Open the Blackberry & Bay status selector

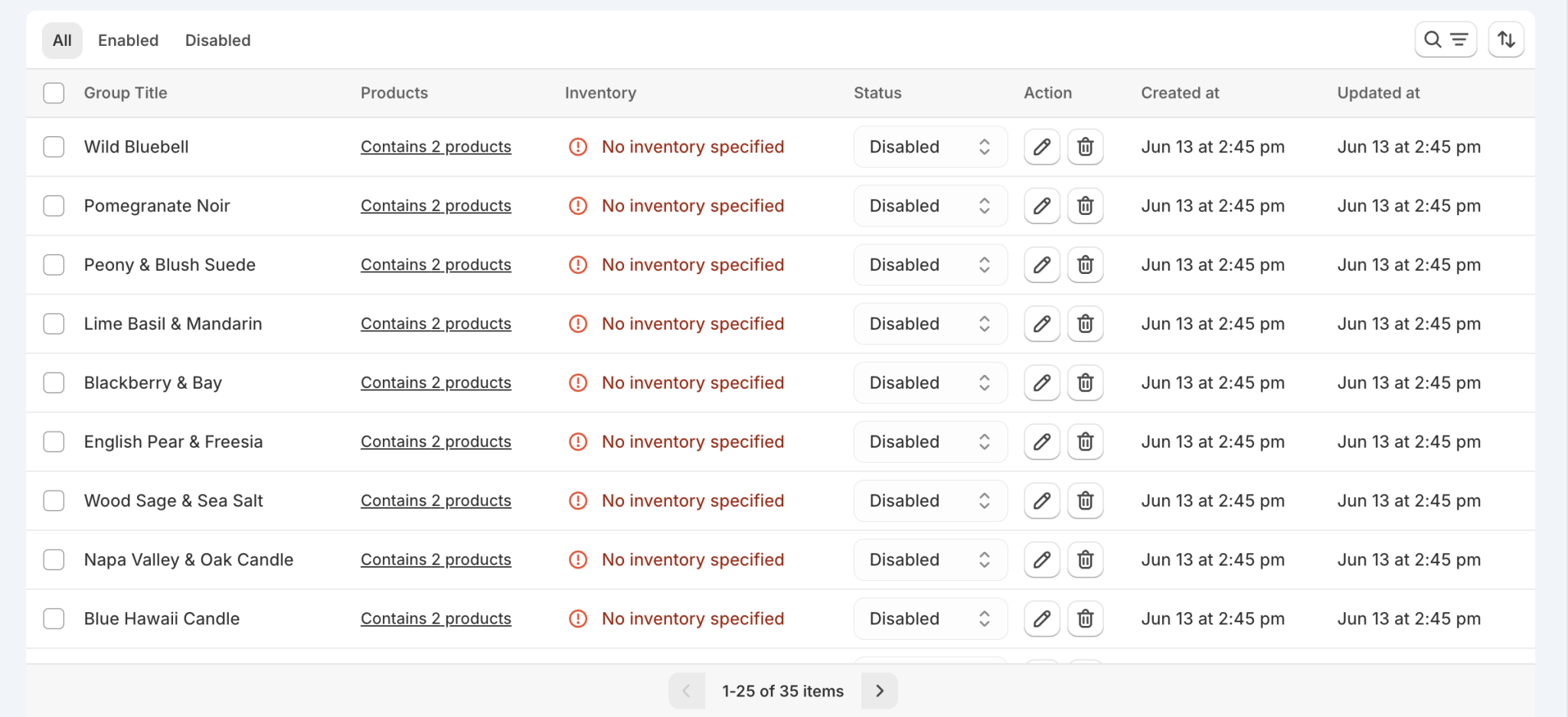coord(929,383)
